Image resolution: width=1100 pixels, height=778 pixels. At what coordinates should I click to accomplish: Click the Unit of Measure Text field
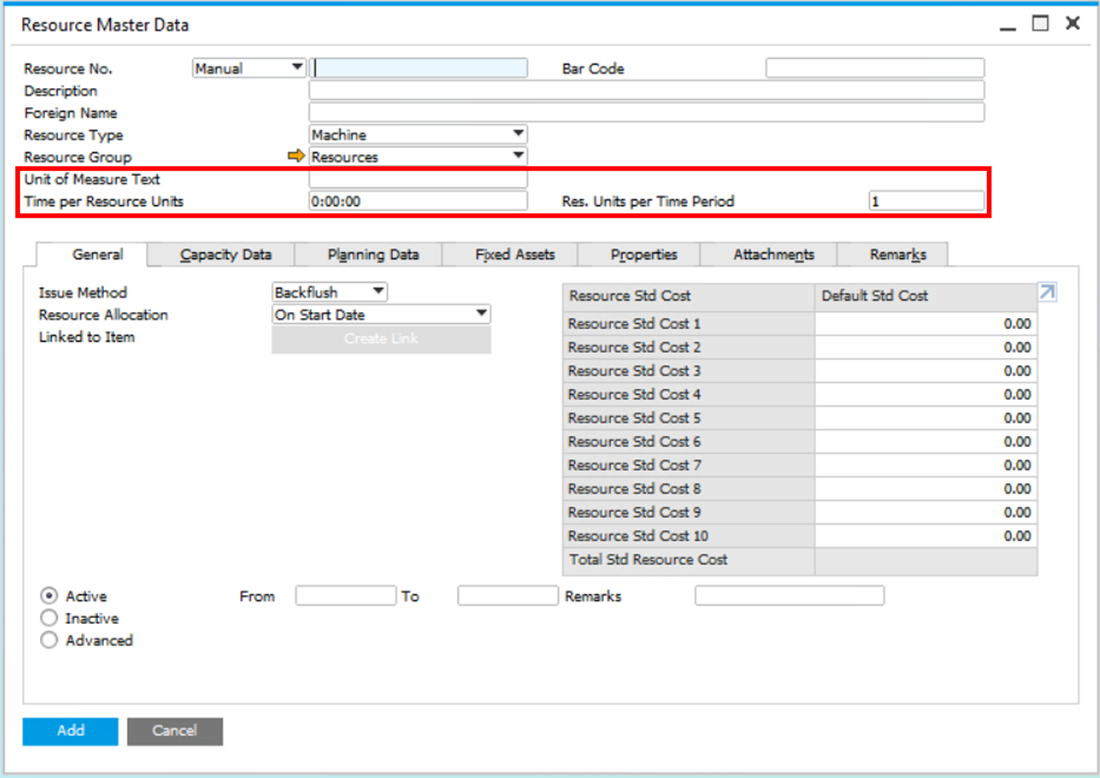[418, 179]
